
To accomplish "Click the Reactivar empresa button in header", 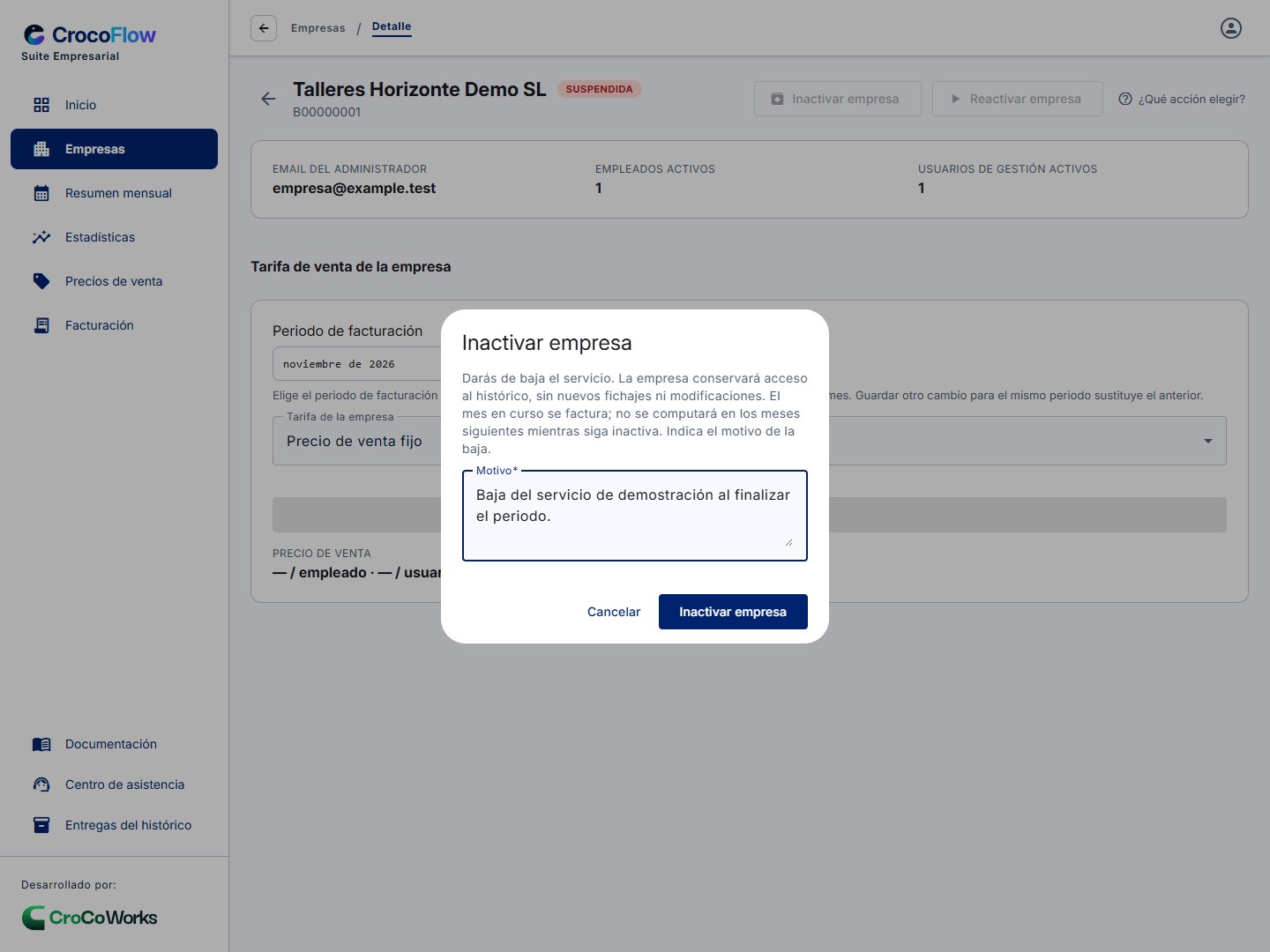I will (x=1018, y=99).
